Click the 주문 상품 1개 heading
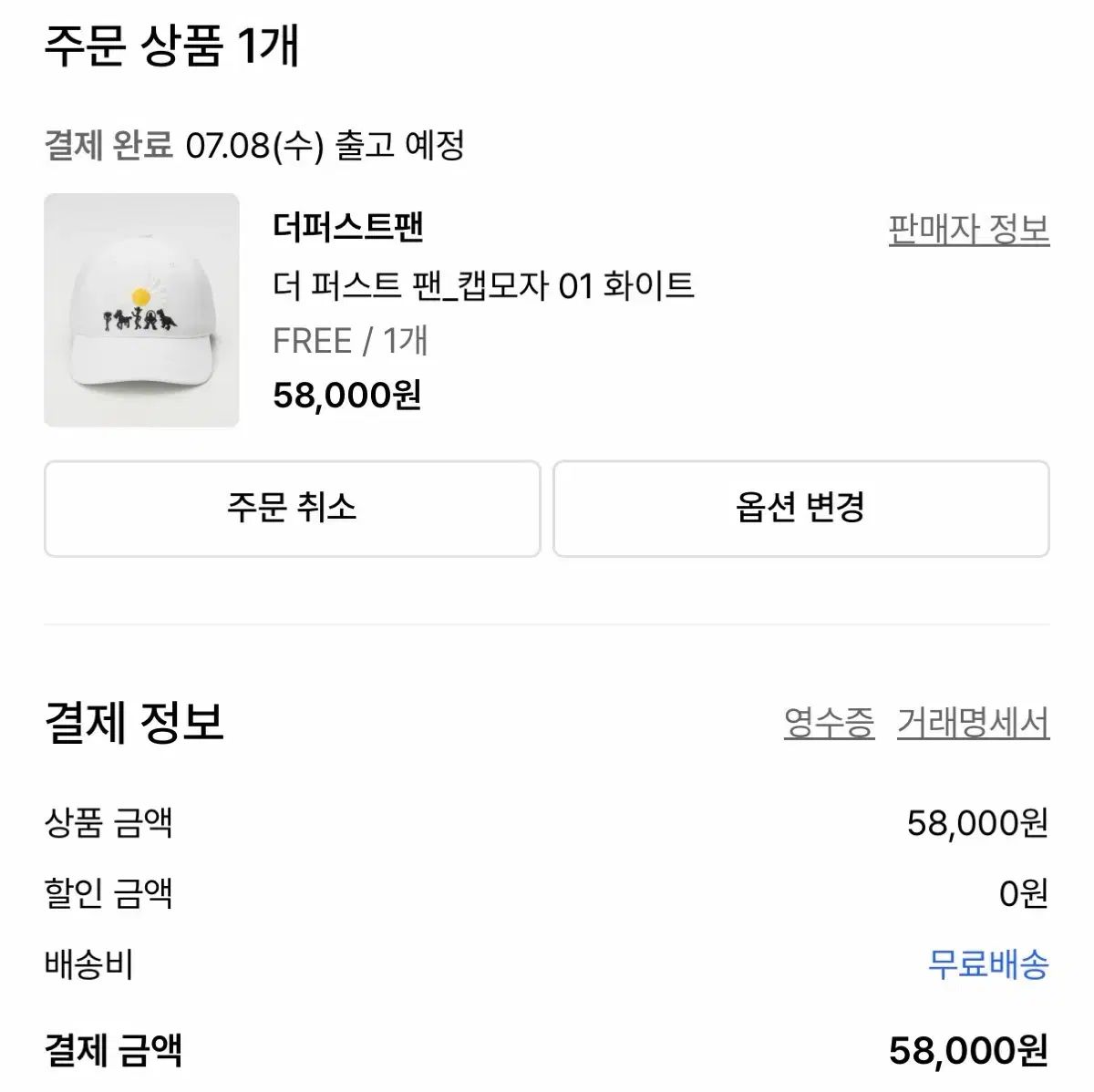1094x1092 pixels. pos(172,46)
